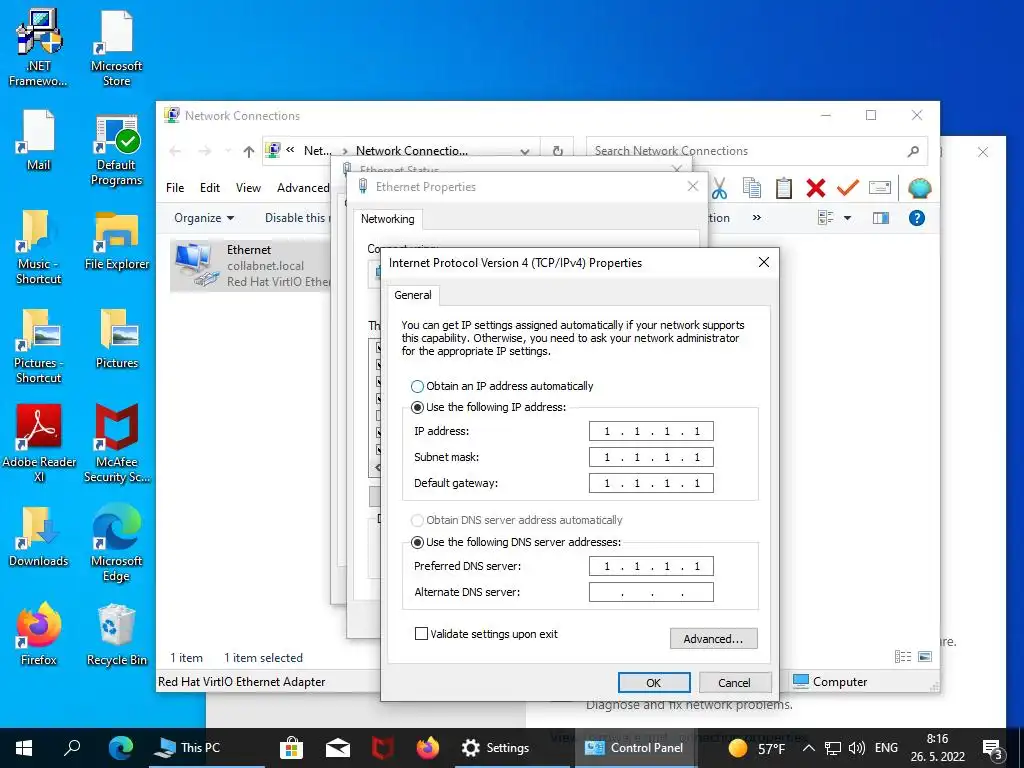1024x768 pixels.
Task: Open the Advanced menu
Action: 303,188
